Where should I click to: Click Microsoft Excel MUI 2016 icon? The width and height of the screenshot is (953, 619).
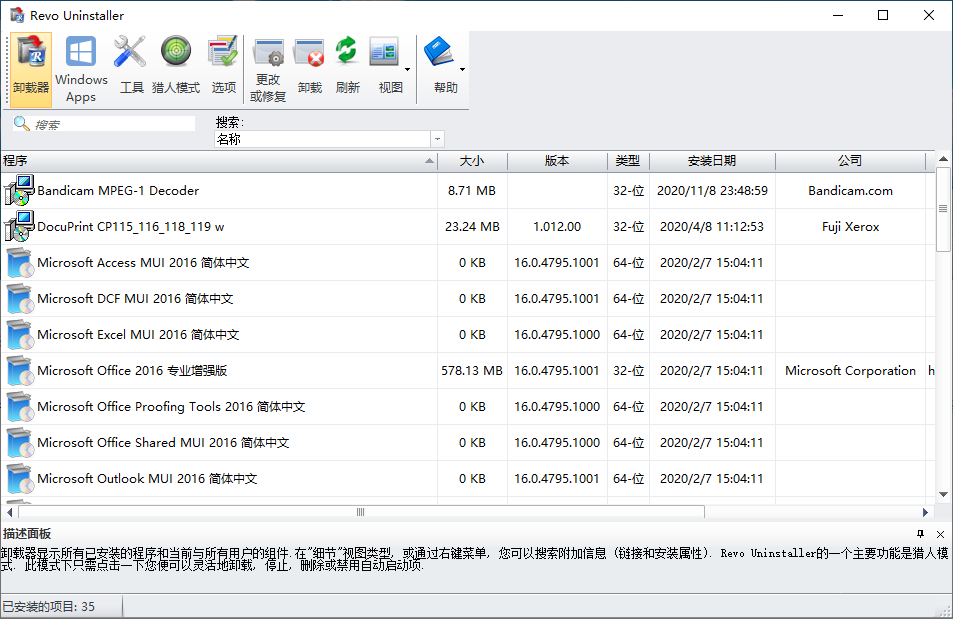point(19,335)
